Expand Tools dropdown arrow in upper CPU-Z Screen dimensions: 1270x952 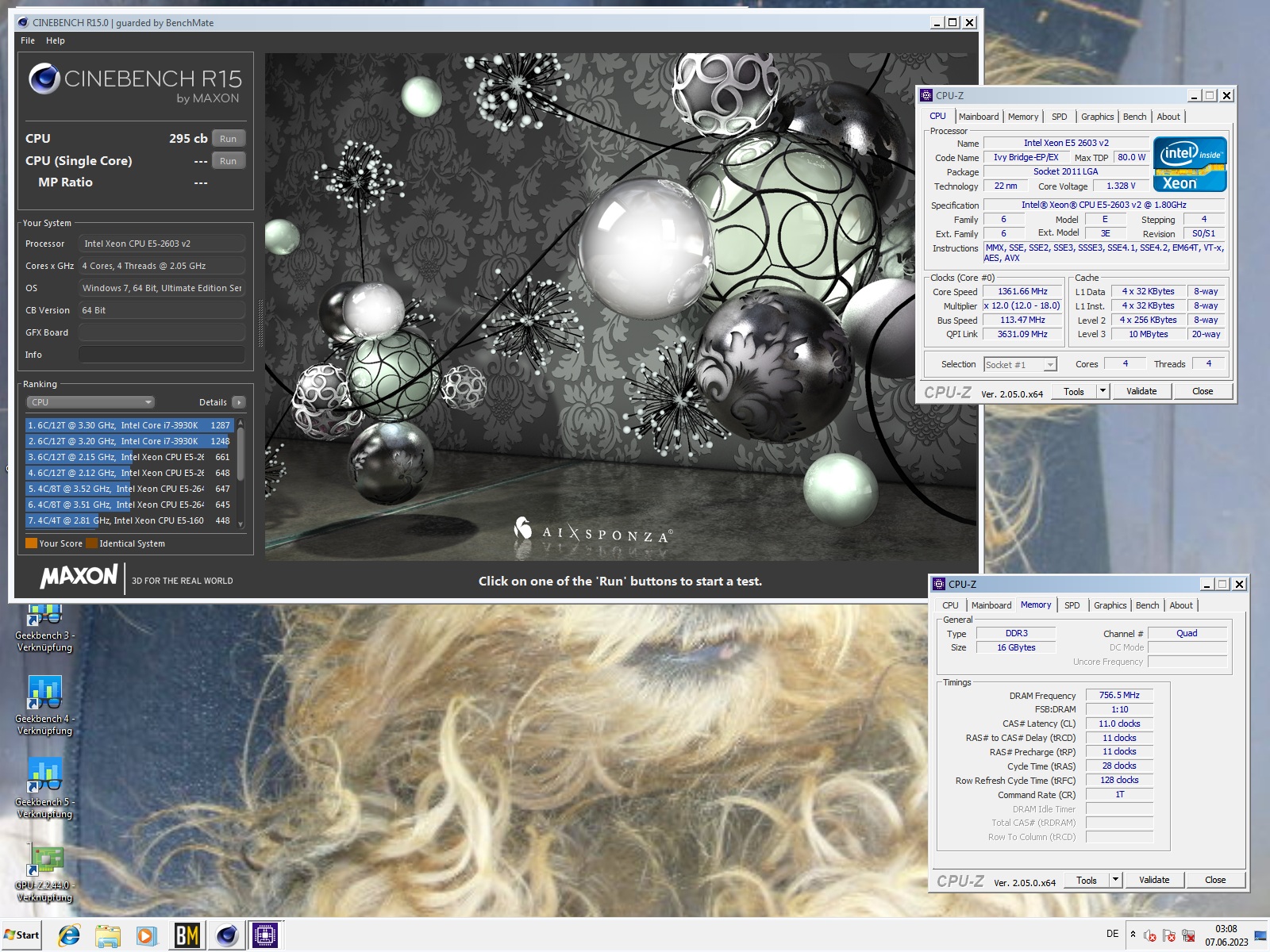click(x=1103, y=392)
